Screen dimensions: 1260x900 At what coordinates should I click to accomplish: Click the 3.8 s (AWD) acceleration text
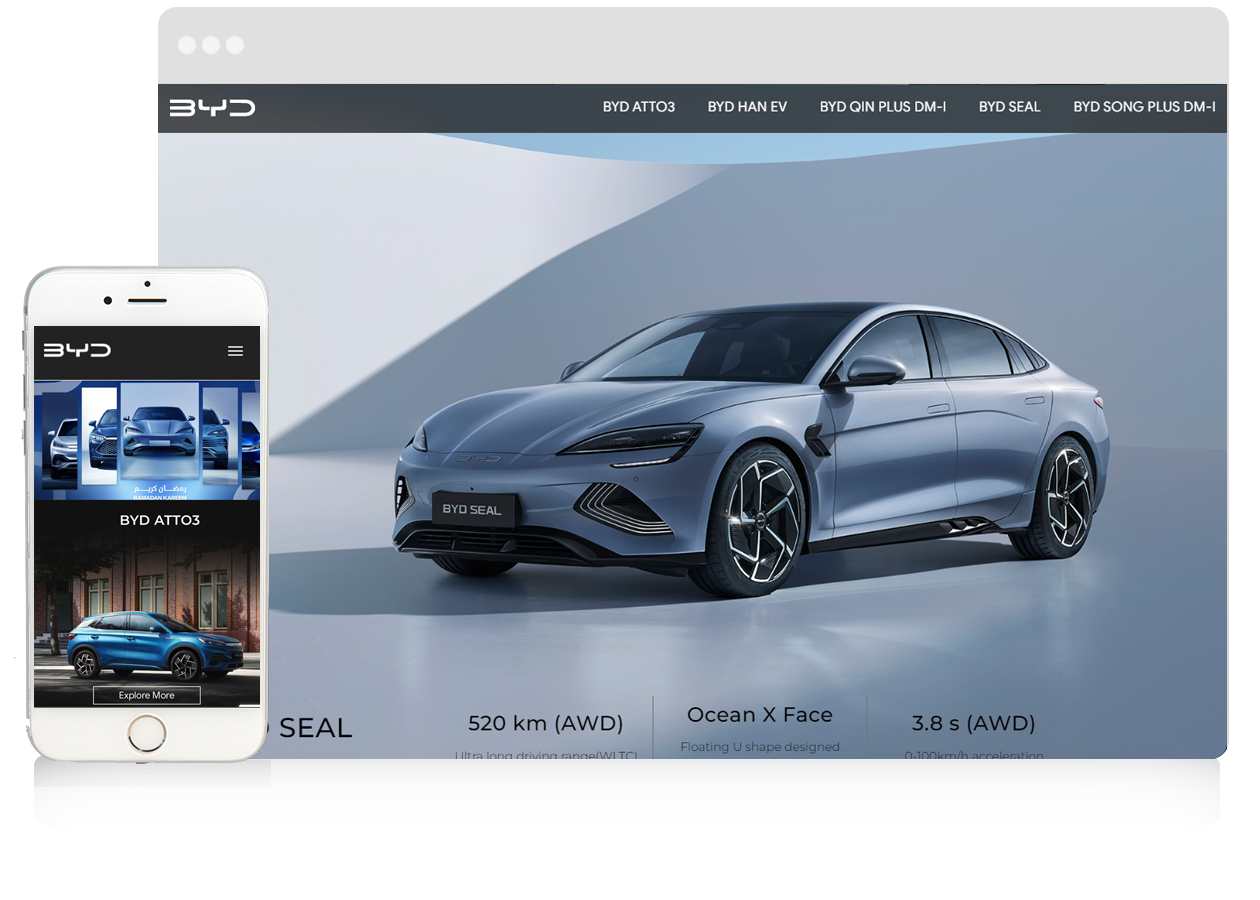pyautogui.click(x=973, y=723)
